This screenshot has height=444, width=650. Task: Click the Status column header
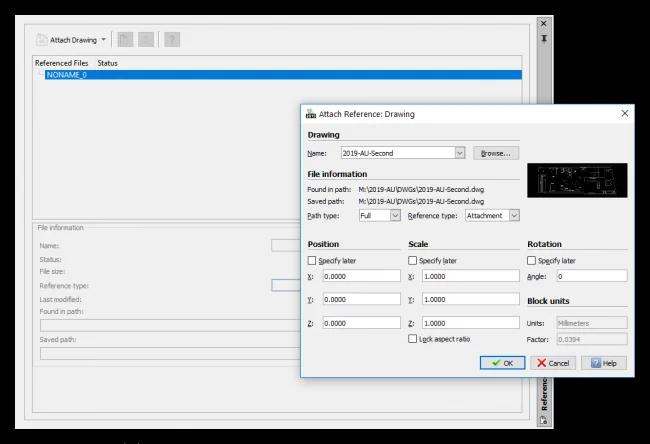tap(107, 63)
